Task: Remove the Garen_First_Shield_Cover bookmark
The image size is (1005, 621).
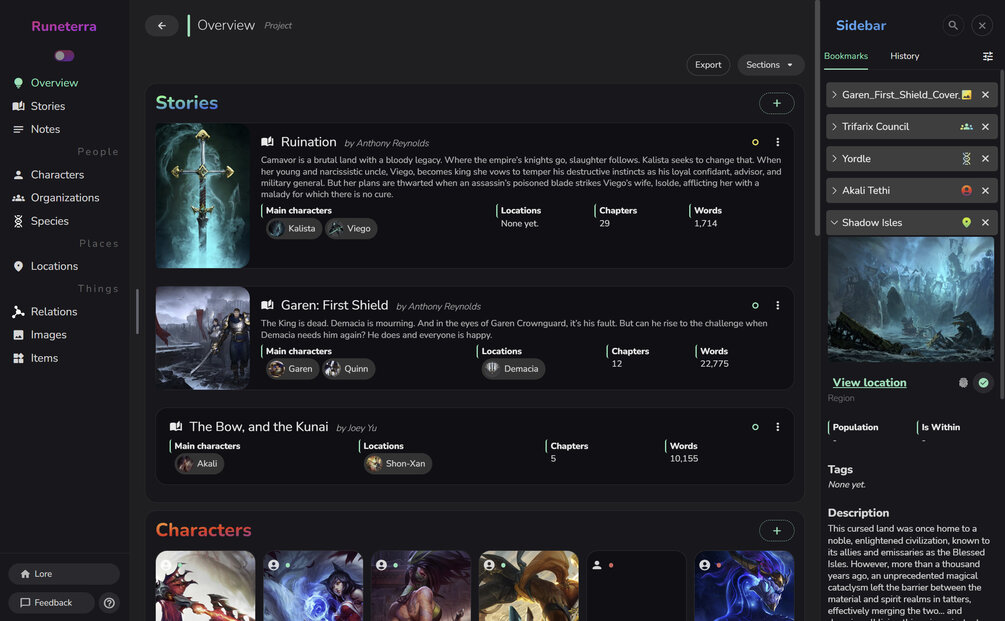Action: (x=985, y=95)
